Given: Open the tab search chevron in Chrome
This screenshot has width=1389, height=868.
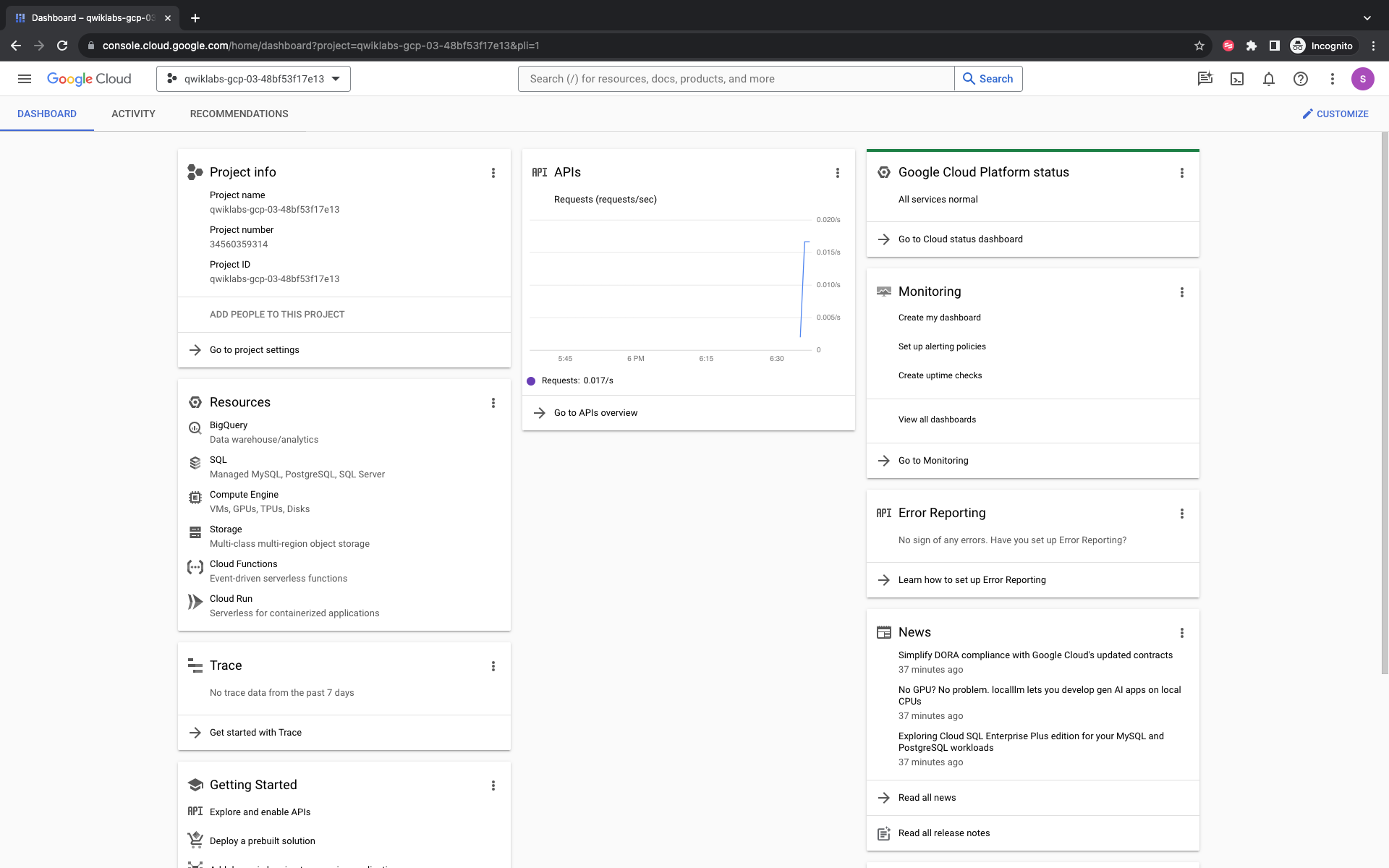Looking at the screenshot, I should [1367, 18].
